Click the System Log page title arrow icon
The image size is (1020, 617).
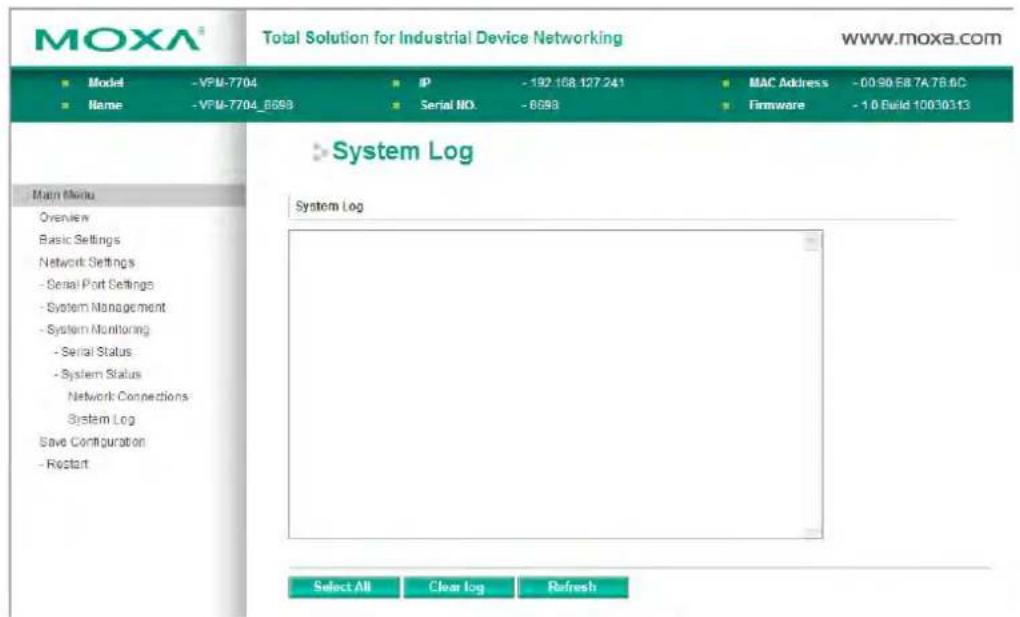[319, 152]
